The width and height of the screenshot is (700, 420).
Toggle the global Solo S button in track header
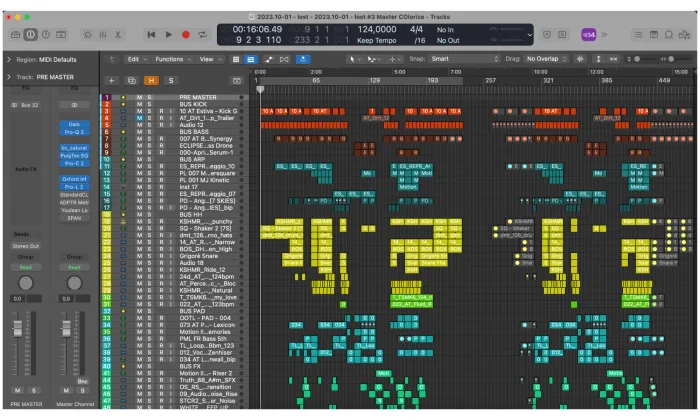tap(170, 79)
